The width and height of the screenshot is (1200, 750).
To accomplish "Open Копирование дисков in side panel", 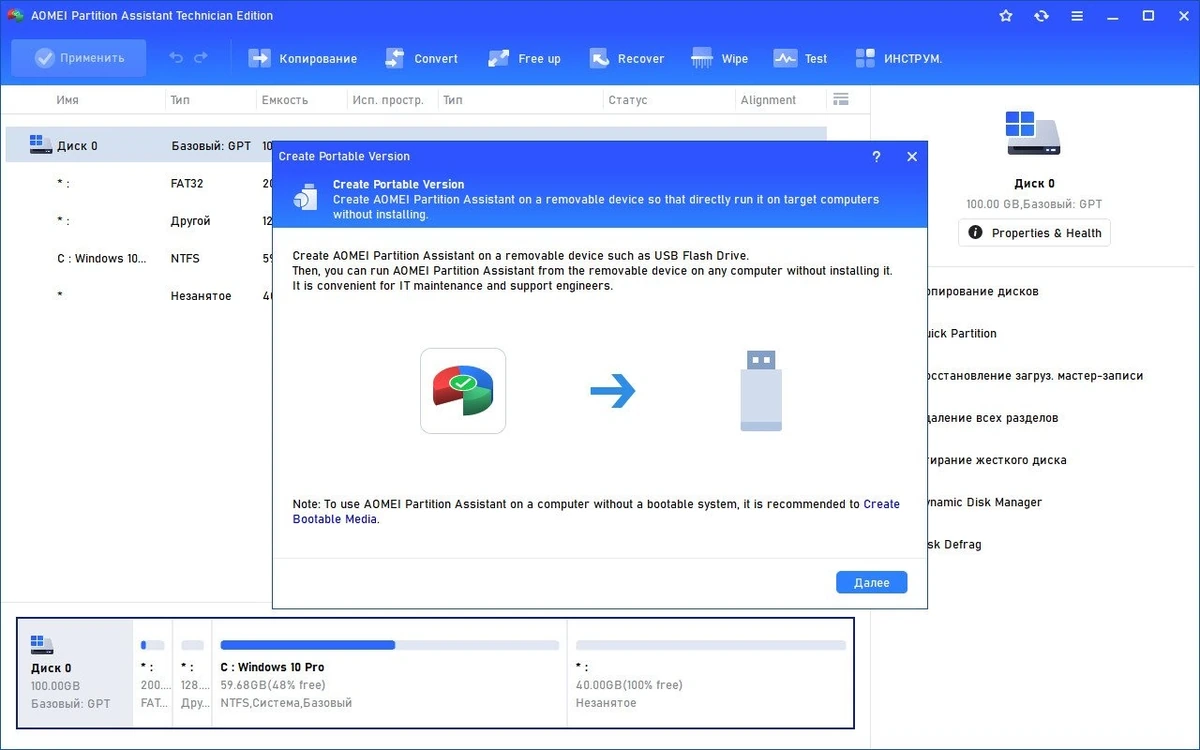I will tap(983, 291).
